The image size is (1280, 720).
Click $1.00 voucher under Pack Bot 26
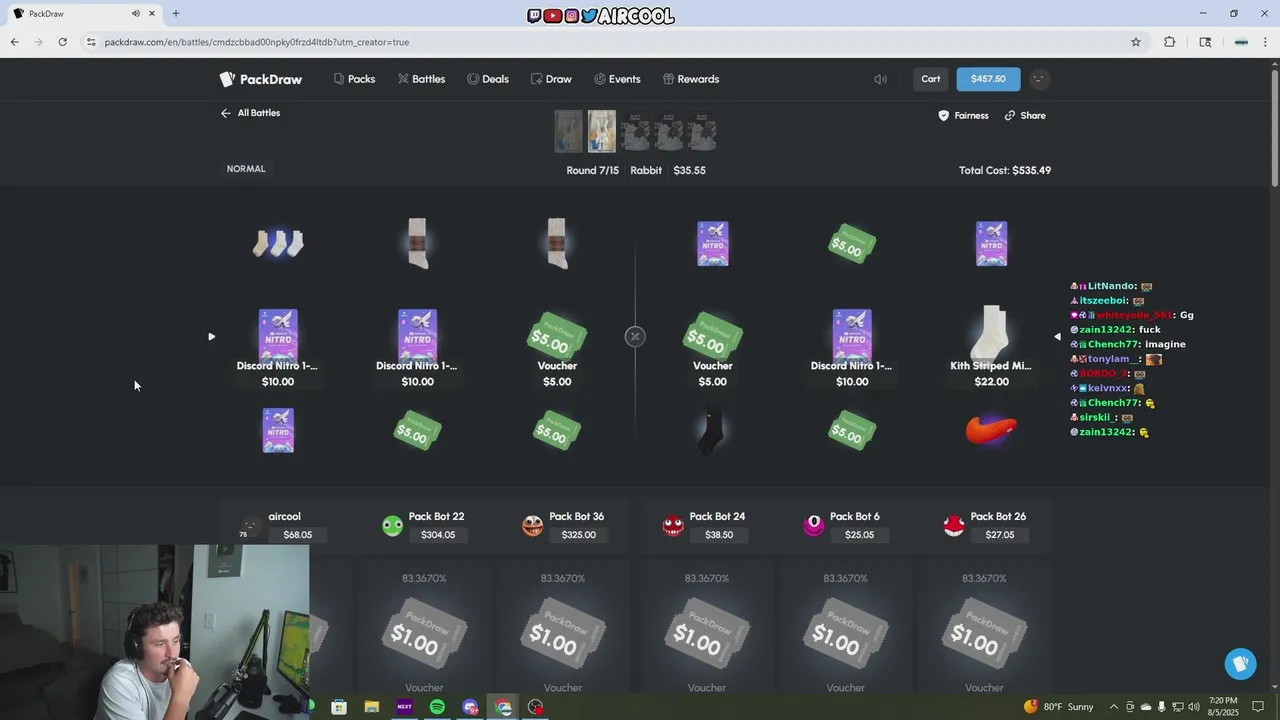click(984, 634)
